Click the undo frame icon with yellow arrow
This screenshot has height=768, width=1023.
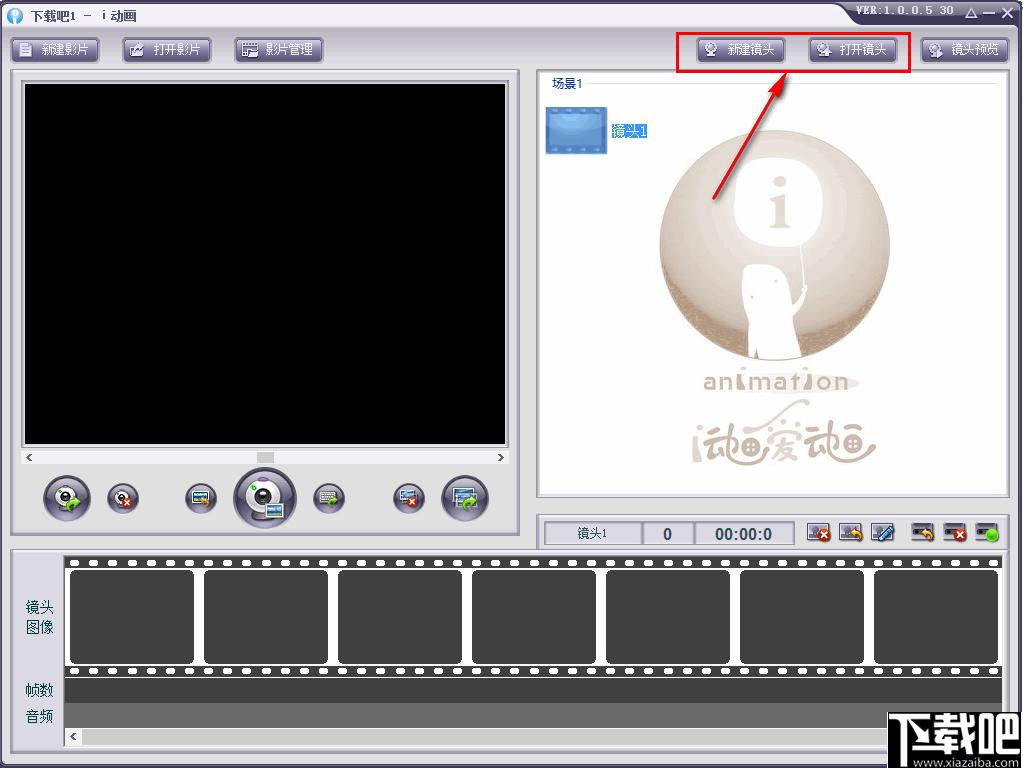tap(850, 532)
